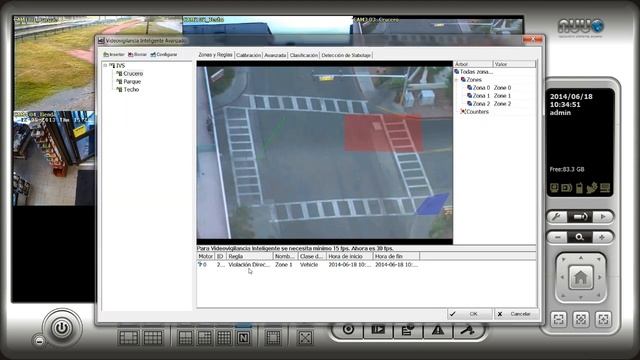Open the tools hammer icon in console
The height and width of the screenshot is (360, 640).
click(x=468, y=329)
